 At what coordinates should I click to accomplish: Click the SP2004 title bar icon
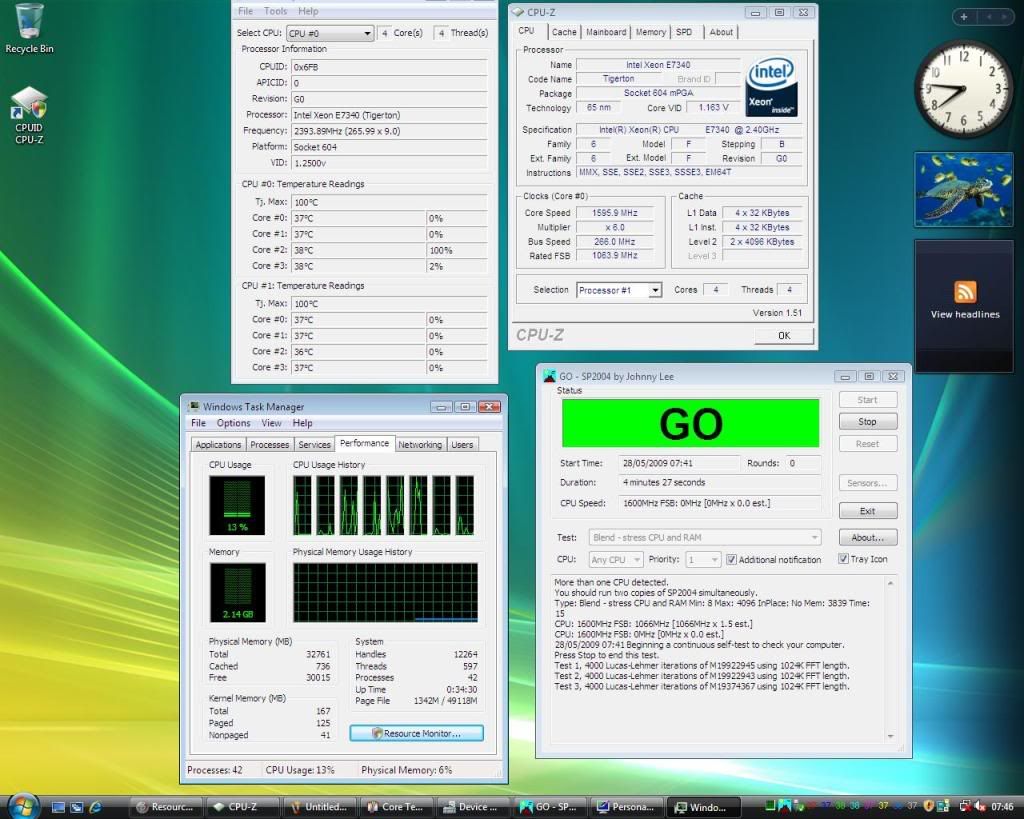point(549,376)
